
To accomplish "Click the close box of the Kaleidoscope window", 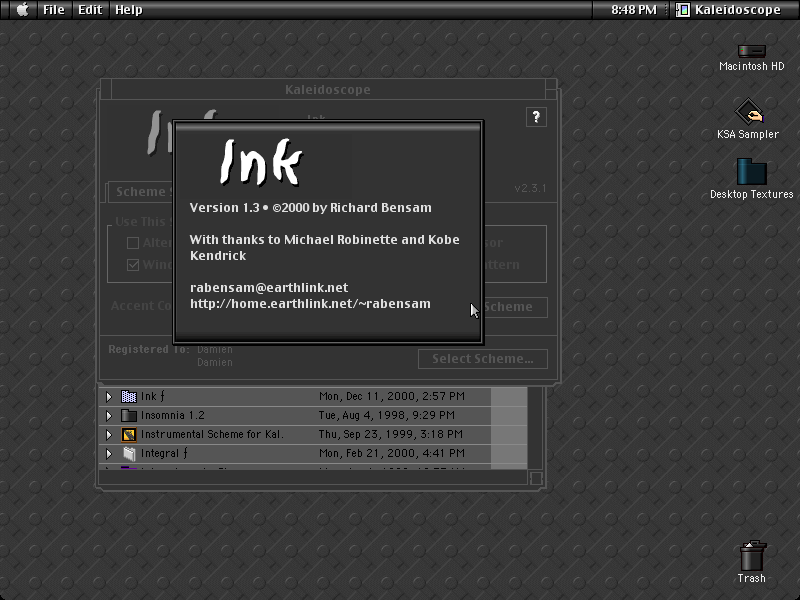I will (106, 90).
